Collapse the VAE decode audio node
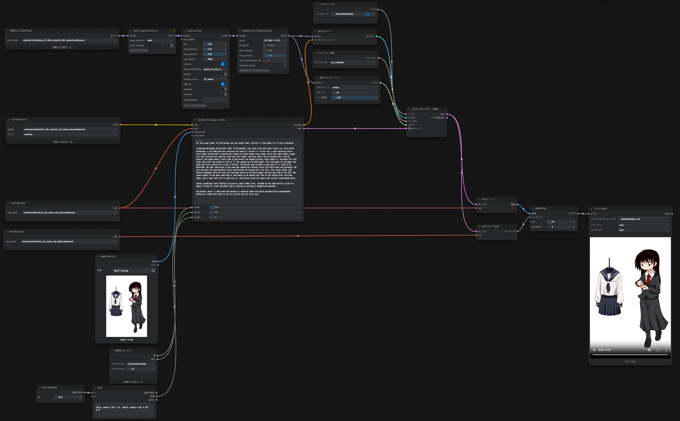 pyautogui.click(x=479, y=226)
